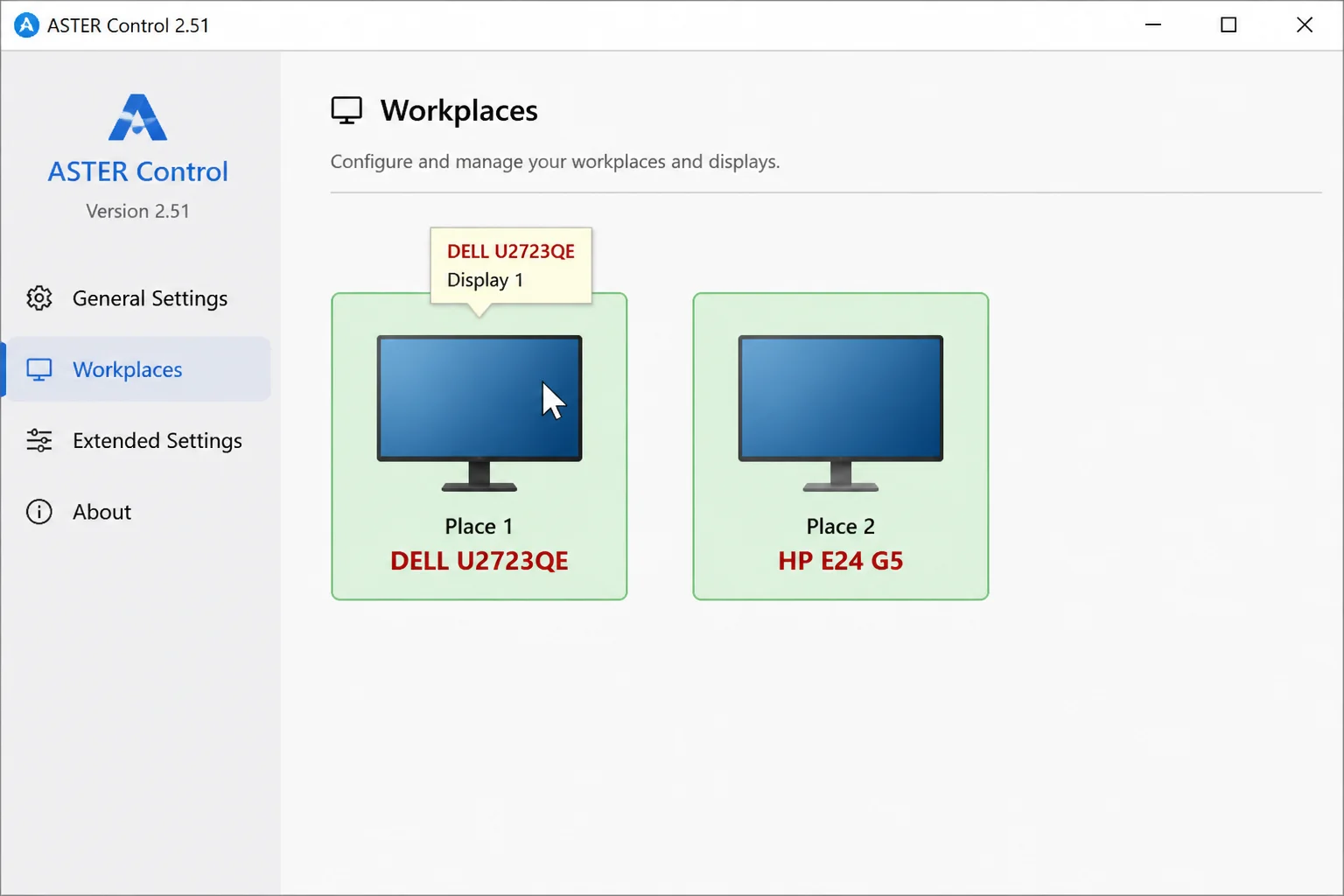Click the HP E24 G5 monitor name

coord(841,561)
